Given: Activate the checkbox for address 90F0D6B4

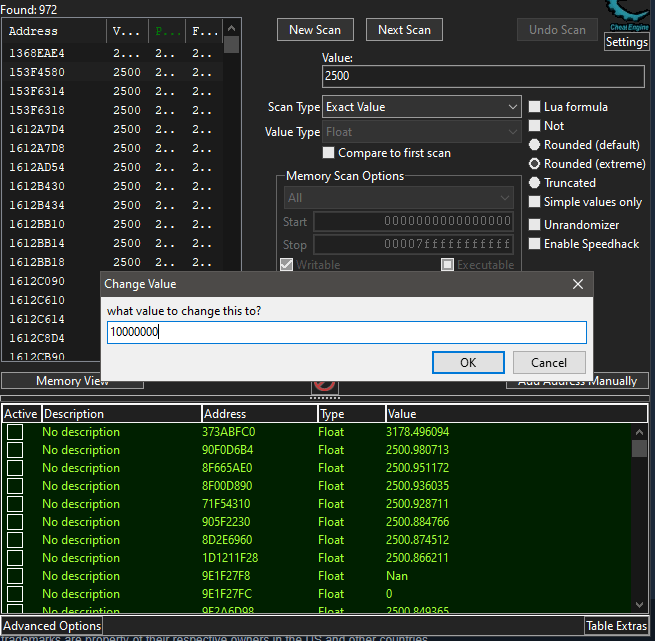Looking at the screenshot, I should click(15, 450).
